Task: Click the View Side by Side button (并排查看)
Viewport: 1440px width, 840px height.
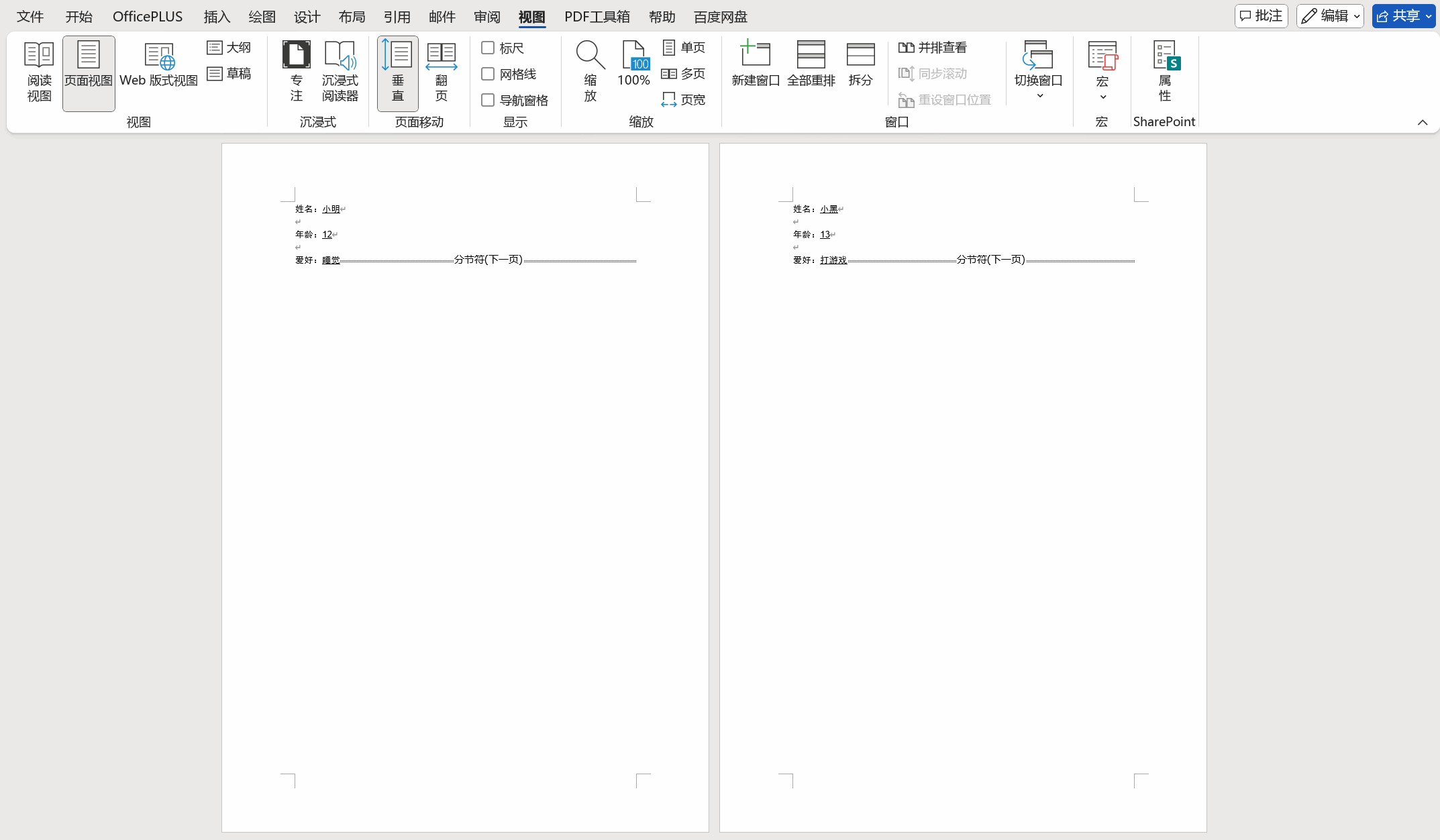Action: (933, 48)
